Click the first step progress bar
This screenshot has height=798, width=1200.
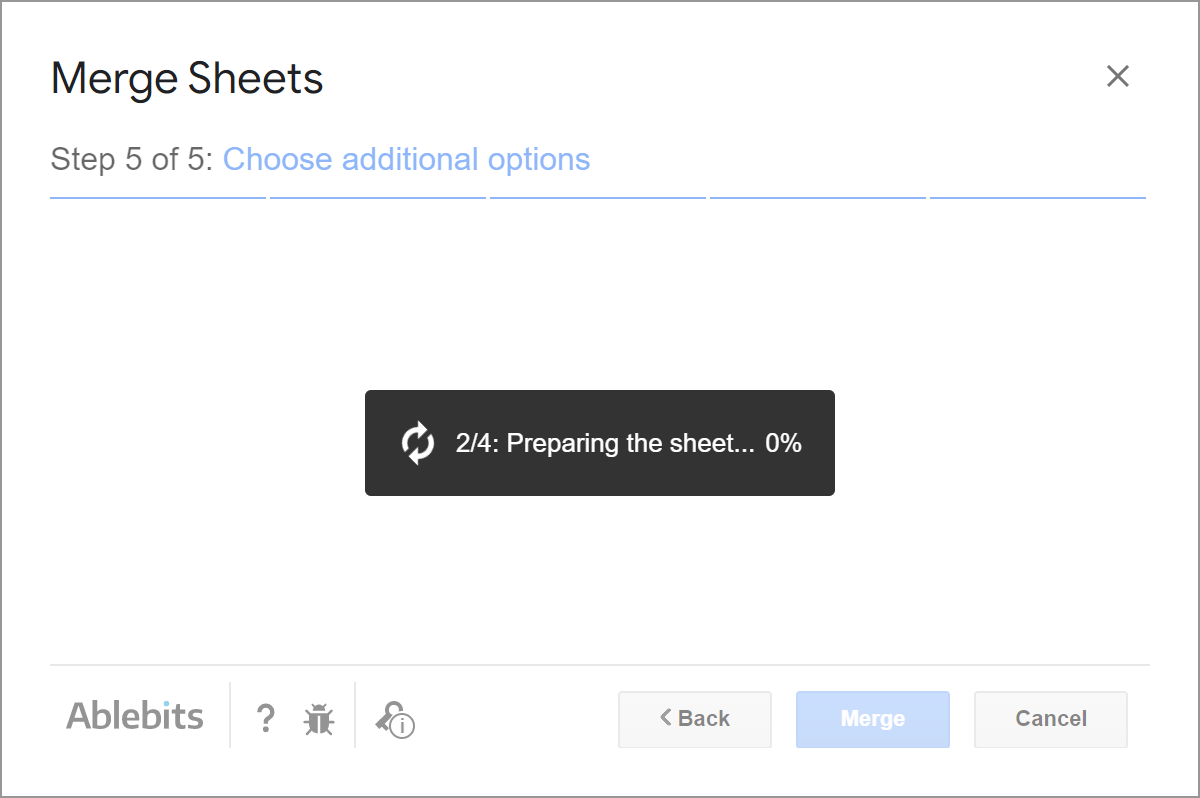pos(157,199)
